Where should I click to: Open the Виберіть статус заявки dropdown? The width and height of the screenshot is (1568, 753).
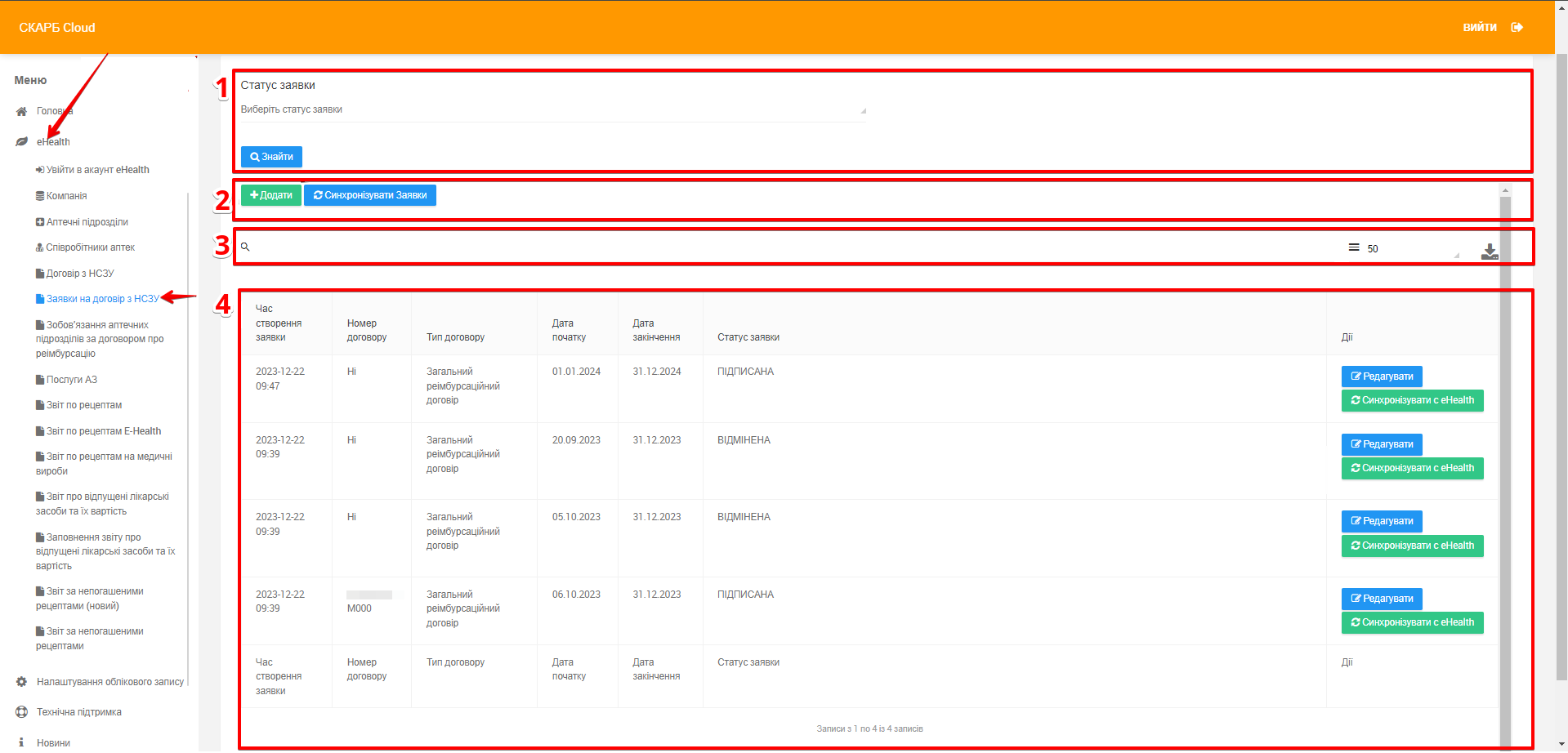tap(552, 110)
